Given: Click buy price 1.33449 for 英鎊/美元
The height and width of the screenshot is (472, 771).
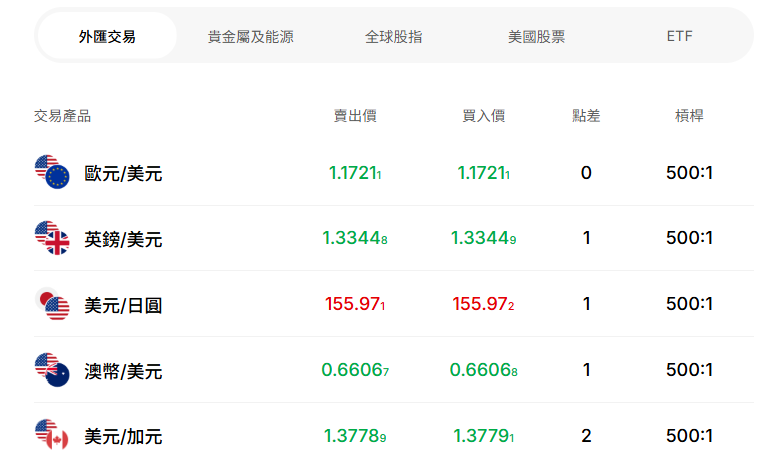Looking at the screenshot, I should tap(483, 238).
